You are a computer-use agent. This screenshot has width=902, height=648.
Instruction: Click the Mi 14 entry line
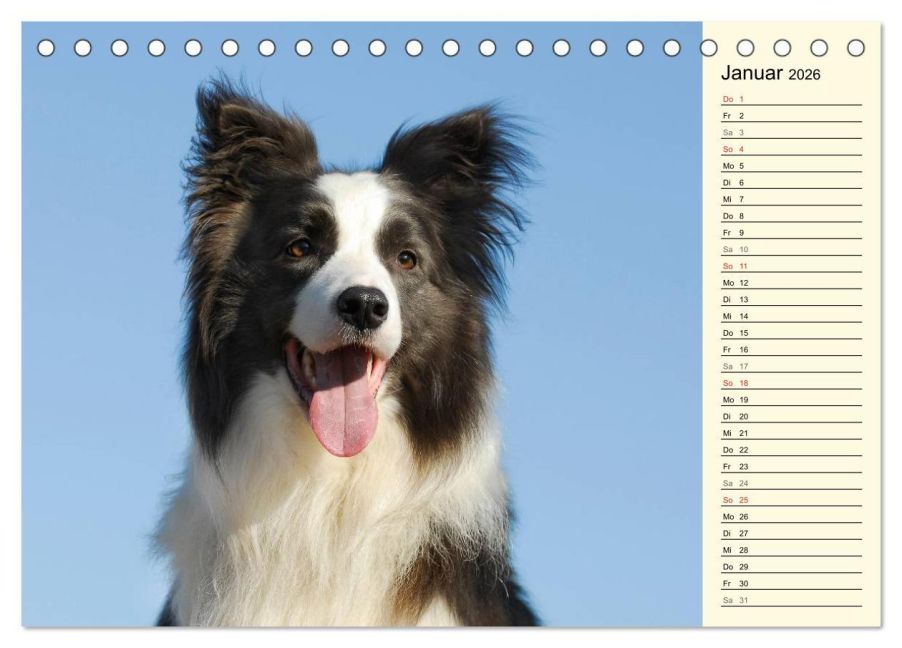[792, 316]
